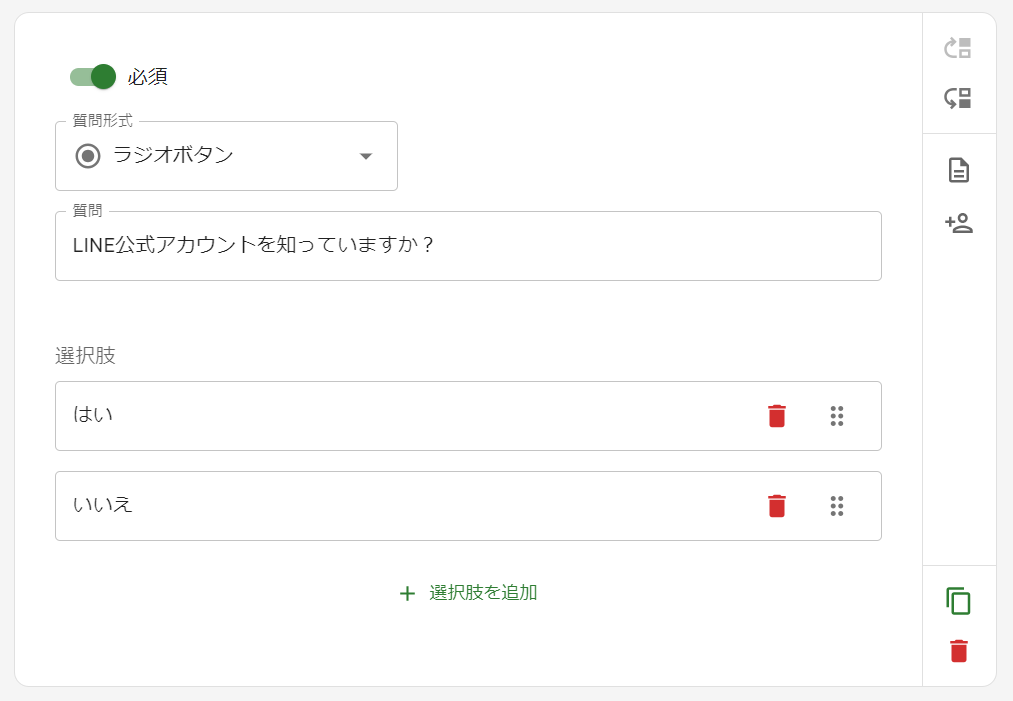Delete the "はい" choice with its trash icon
The image size is (1013, 701).
pos(776,416)
